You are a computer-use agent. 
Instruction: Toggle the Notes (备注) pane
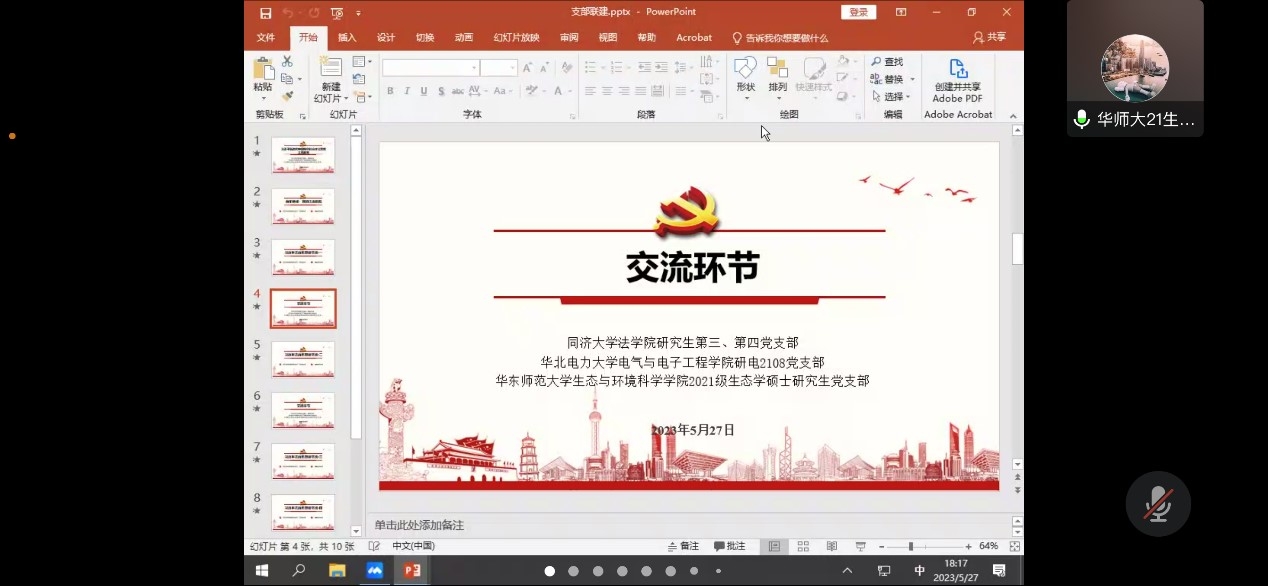[684, 547]
